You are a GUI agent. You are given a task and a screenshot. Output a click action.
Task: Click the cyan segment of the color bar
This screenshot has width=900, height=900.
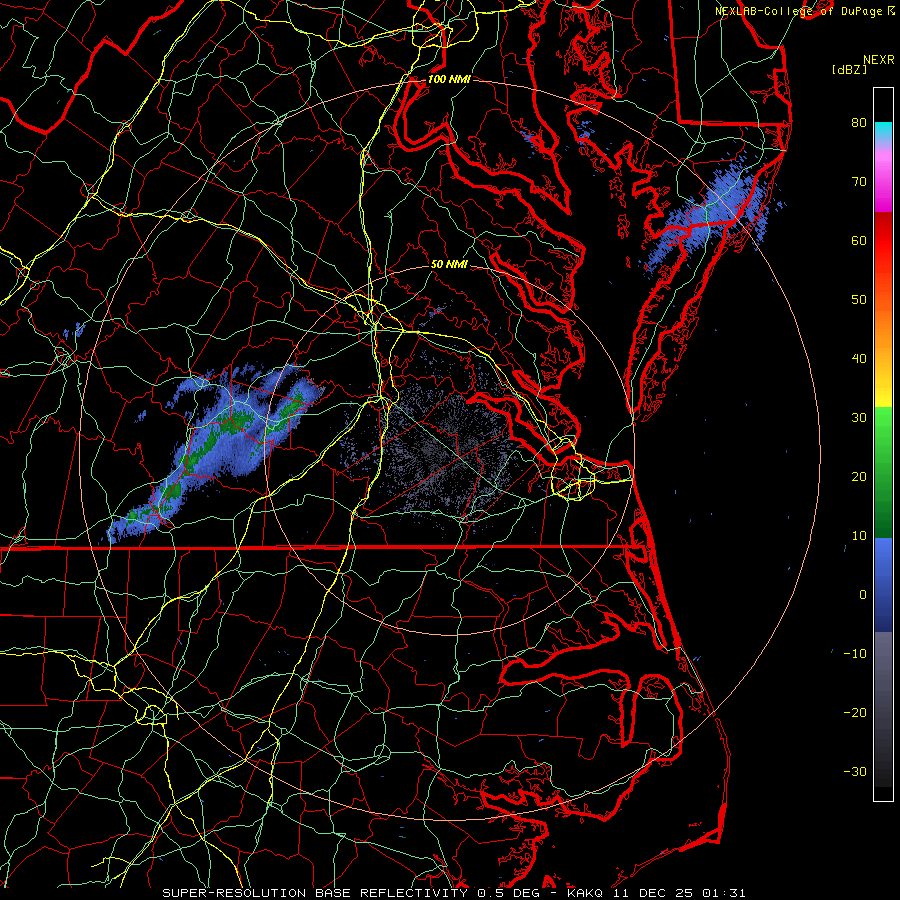883,132
